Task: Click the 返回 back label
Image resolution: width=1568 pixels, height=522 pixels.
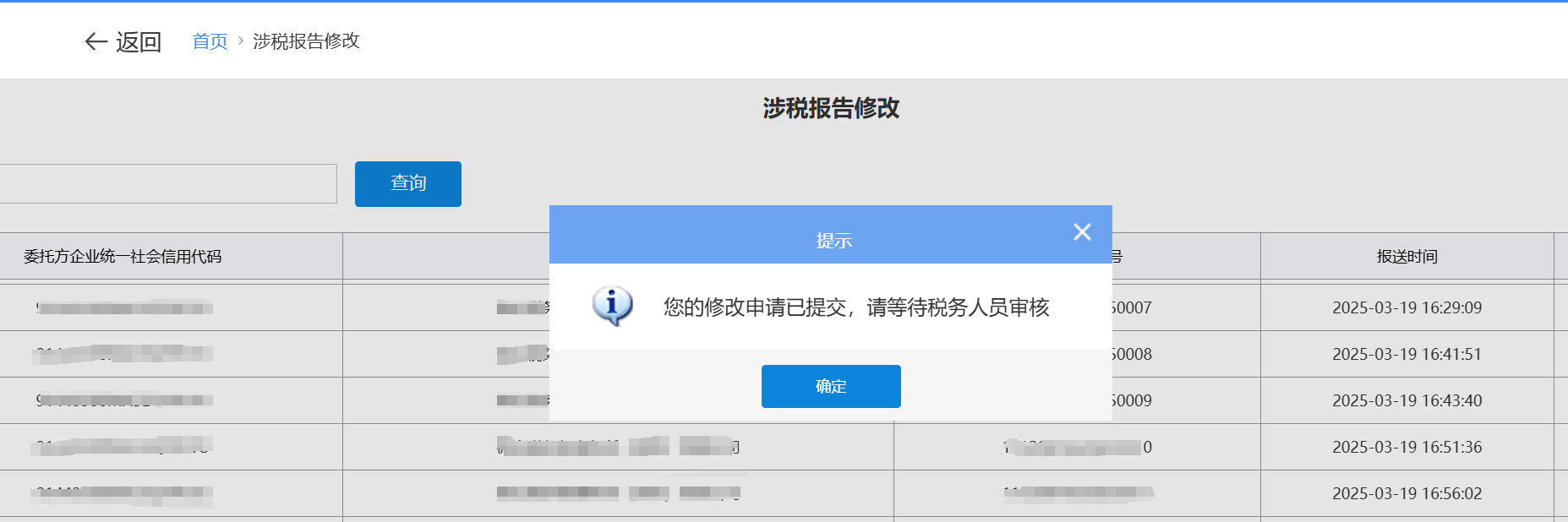Action: click(139, 41)
